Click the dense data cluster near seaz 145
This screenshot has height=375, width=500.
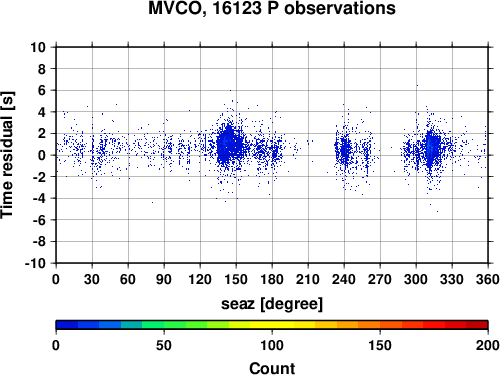(x=229, y=145)
